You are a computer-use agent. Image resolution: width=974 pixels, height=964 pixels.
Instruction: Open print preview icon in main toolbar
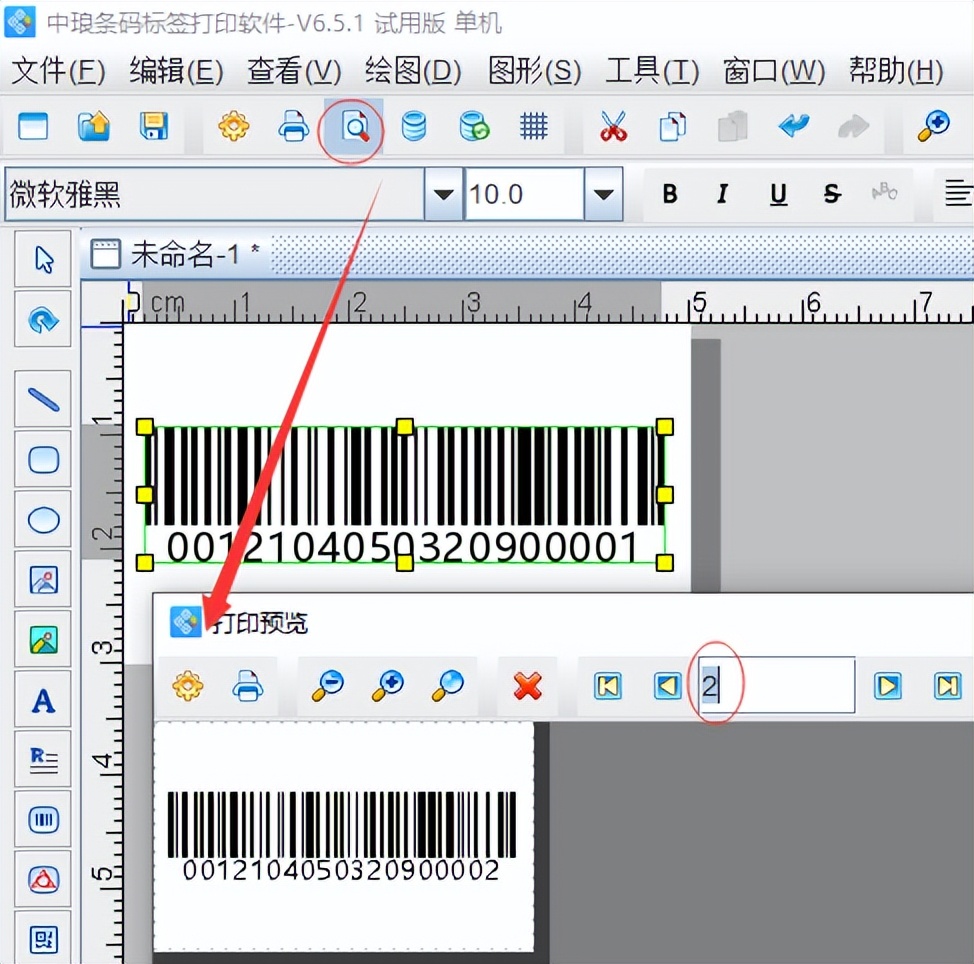tap(354, 127)
